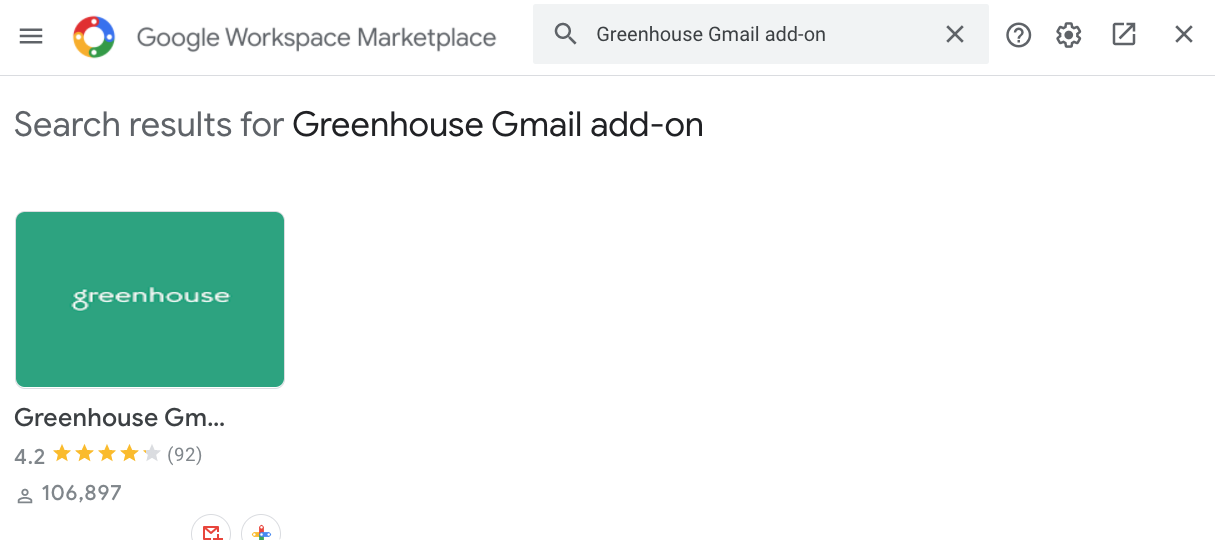Open the "Greenhouse Gm..." app title
Screen dimensions: 1215x542
pos(120,418)
